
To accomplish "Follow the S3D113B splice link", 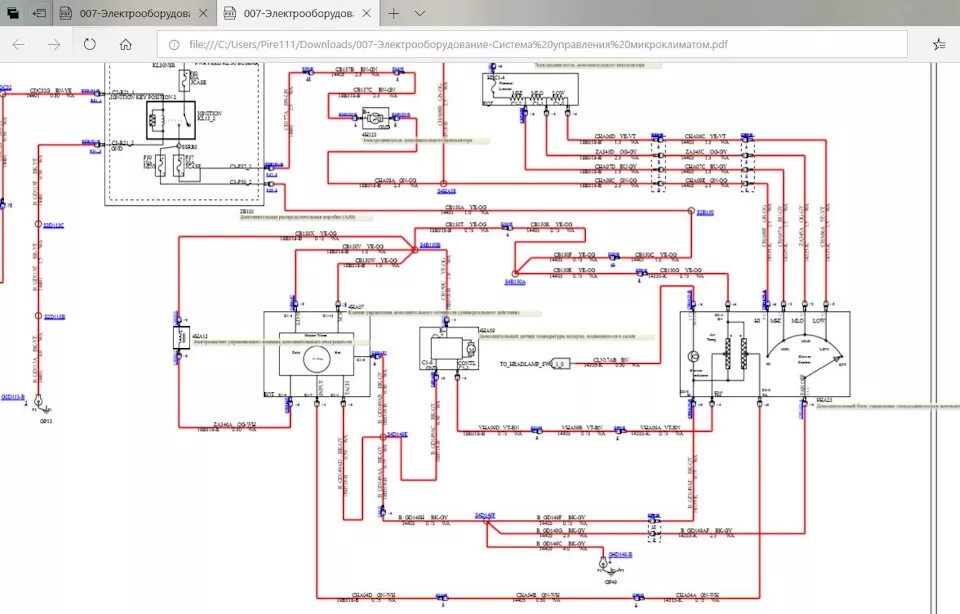I will click(x=54, y=316).
